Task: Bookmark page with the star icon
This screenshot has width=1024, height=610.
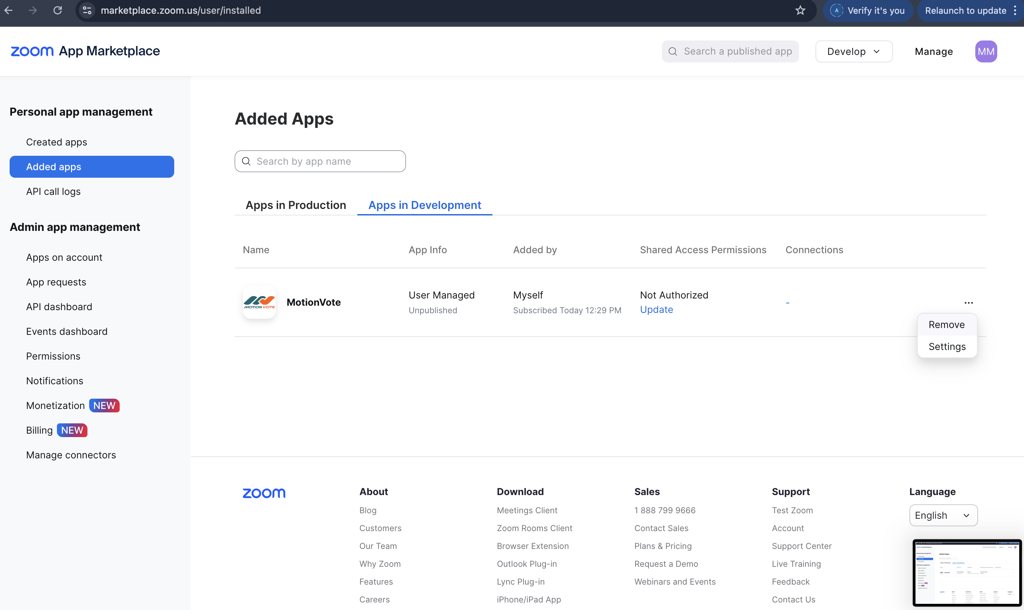Action: (800, 10)
